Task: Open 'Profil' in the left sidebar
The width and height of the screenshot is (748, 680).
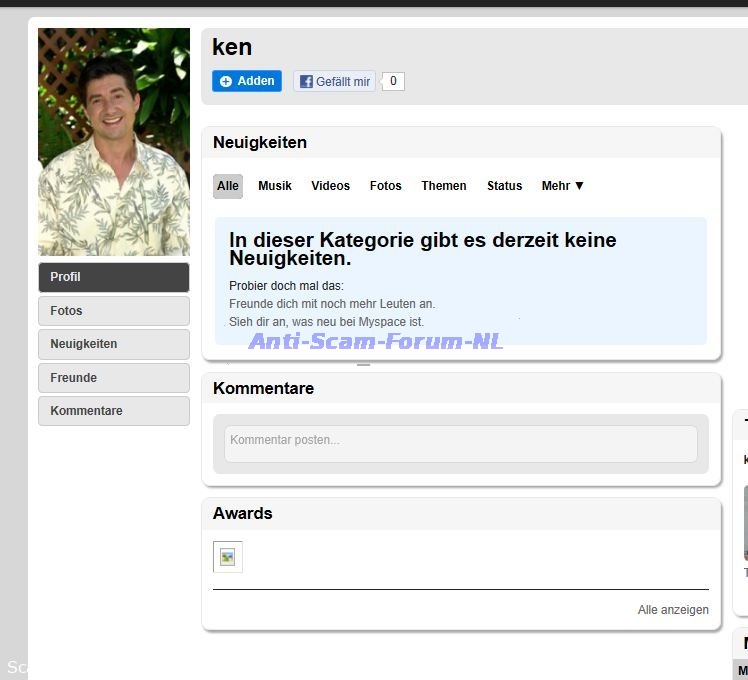Action: (114, 277)
